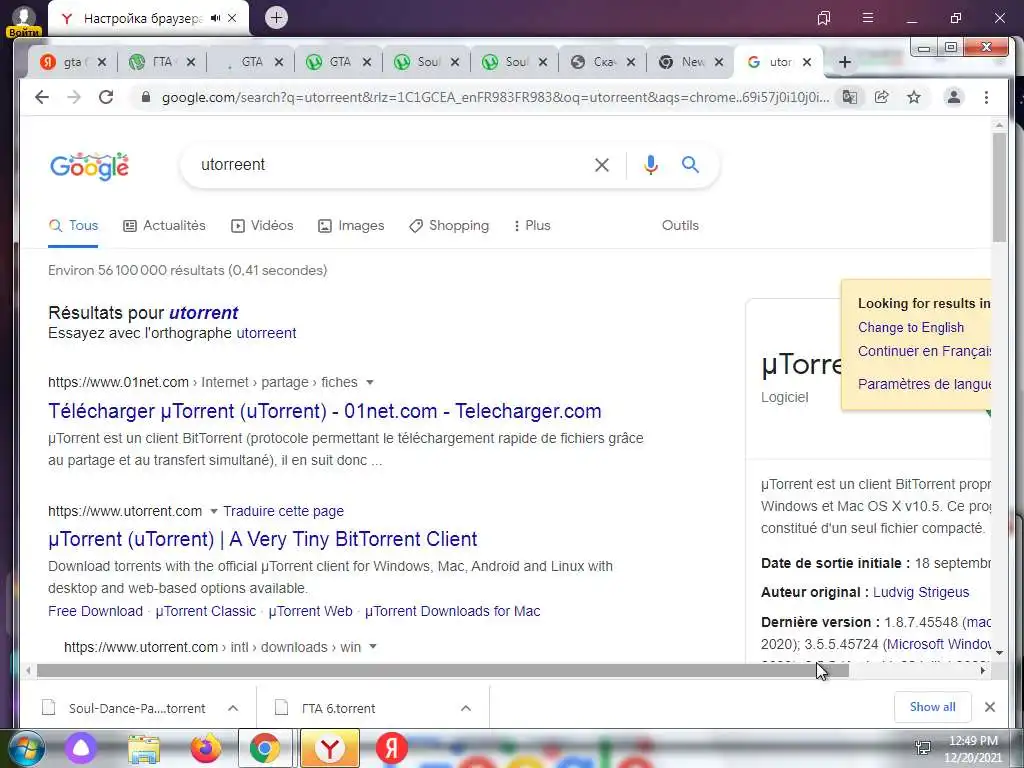Select the Actualités search filter

165,226
